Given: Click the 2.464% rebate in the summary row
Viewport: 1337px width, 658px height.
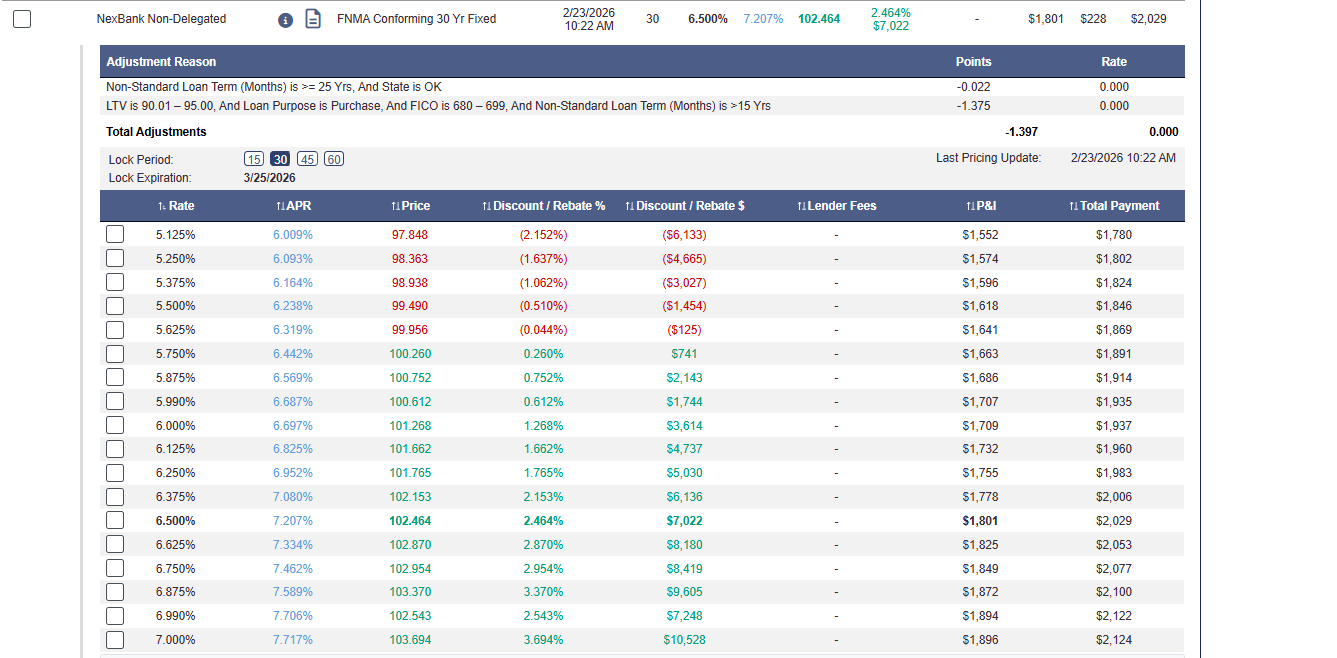Looking at the screenshot, I should (x=890, y=13).
